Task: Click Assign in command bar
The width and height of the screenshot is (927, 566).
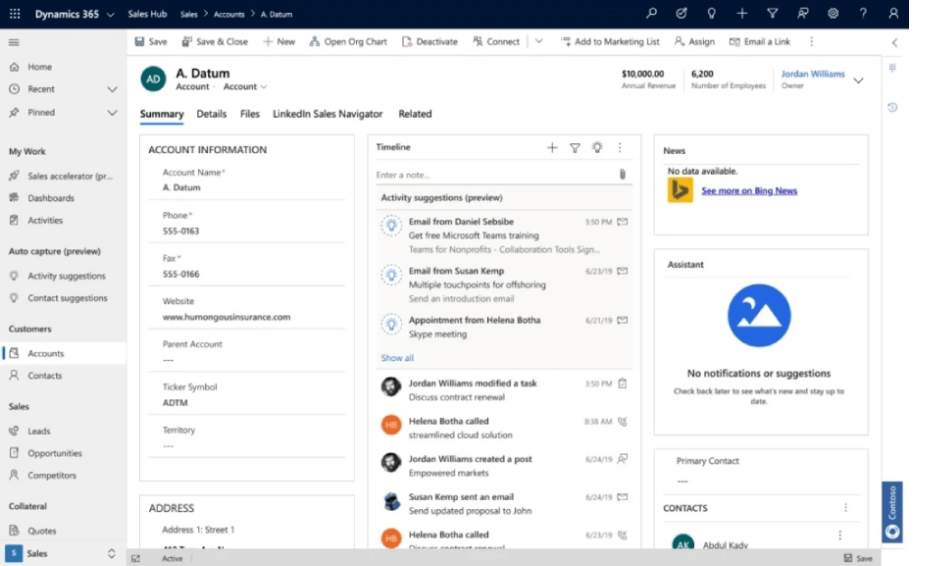Action: (695, 41)
